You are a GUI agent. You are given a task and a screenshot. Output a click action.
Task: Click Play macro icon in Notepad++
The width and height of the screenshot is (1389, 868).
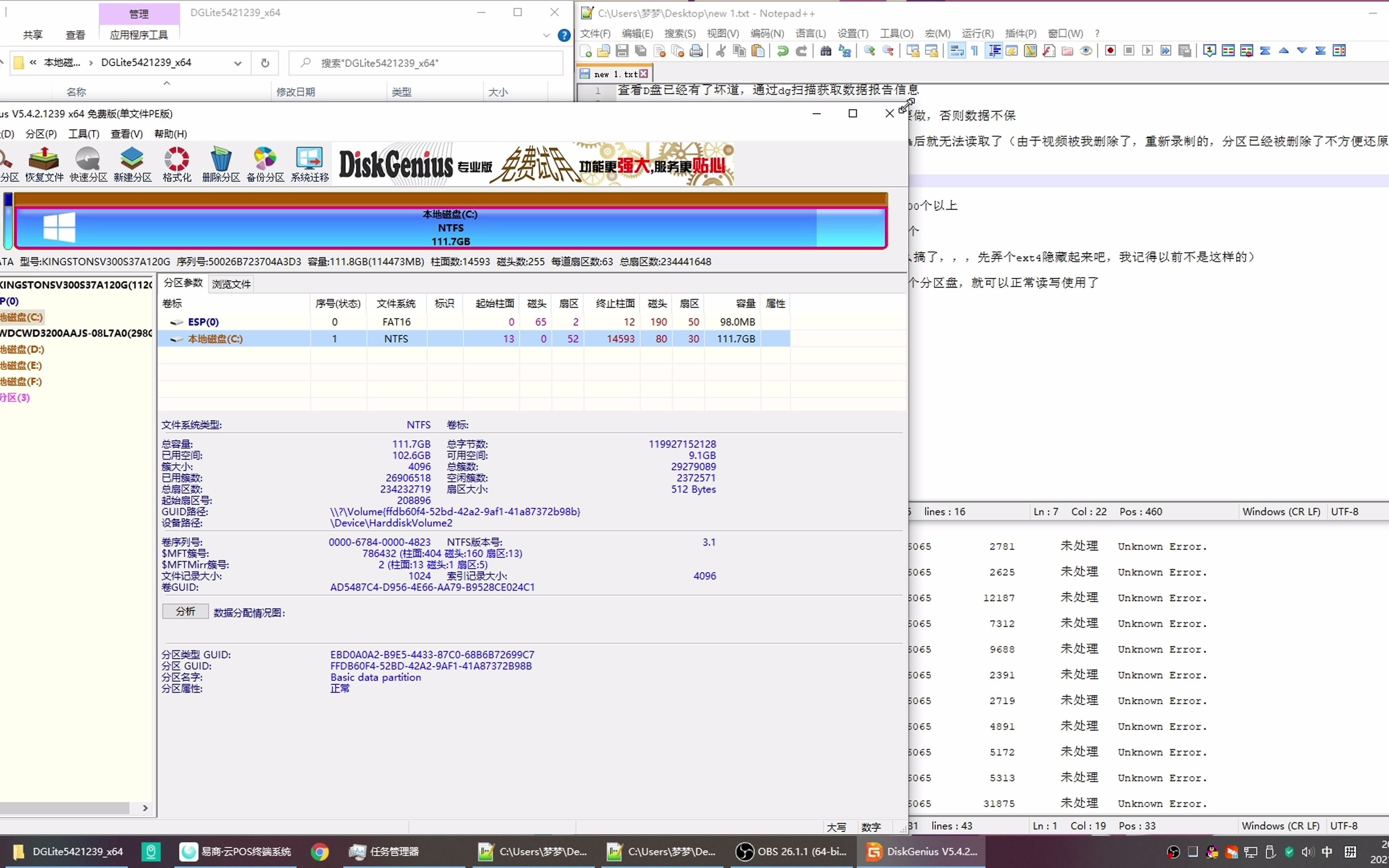[x=1147, y=51]
